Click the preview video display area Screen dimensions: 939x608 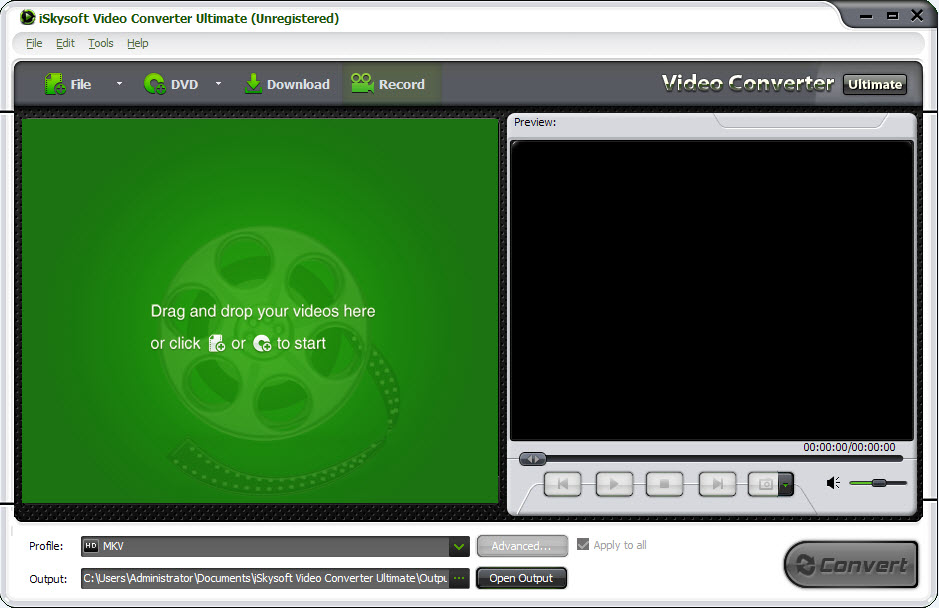click(711, 291)
